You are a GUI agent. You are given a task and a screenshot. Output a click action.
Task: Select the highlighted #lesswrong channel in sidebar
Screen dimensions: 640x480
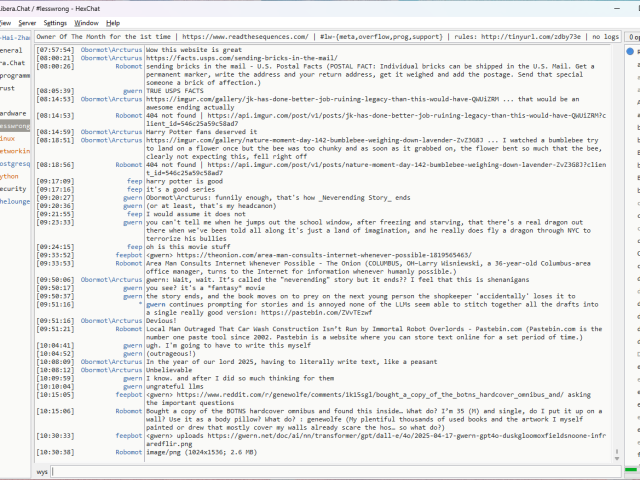[14, 127]
